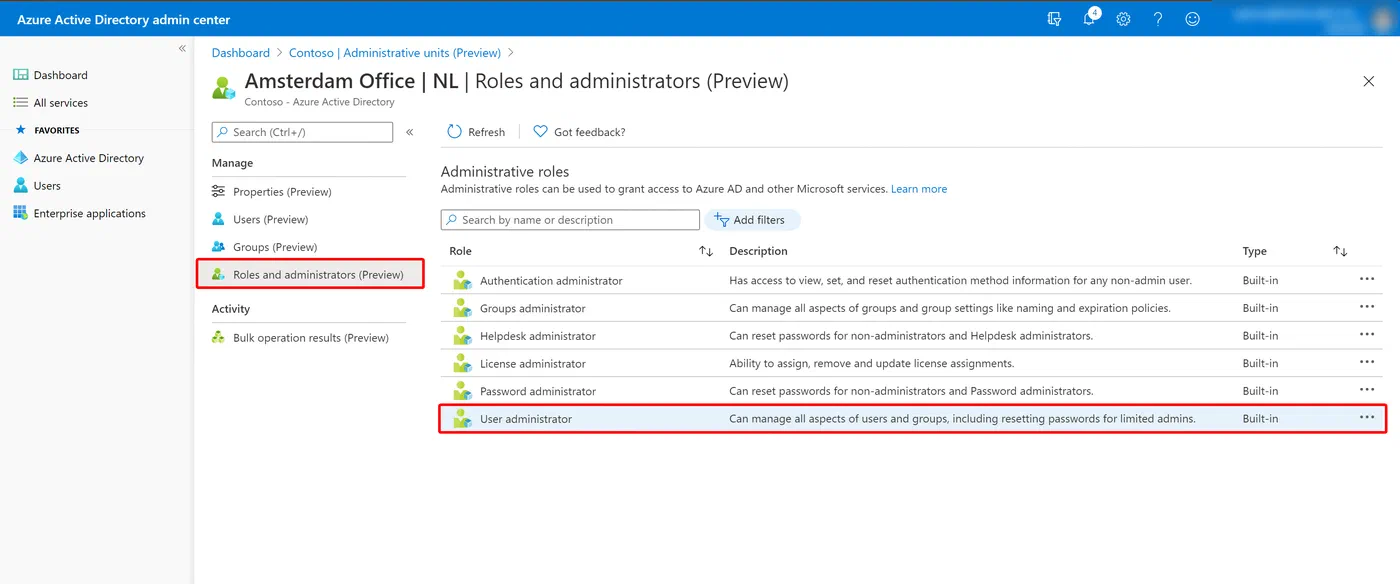
Task: Click the Groups administrator role icon
Action: [461, 308]
